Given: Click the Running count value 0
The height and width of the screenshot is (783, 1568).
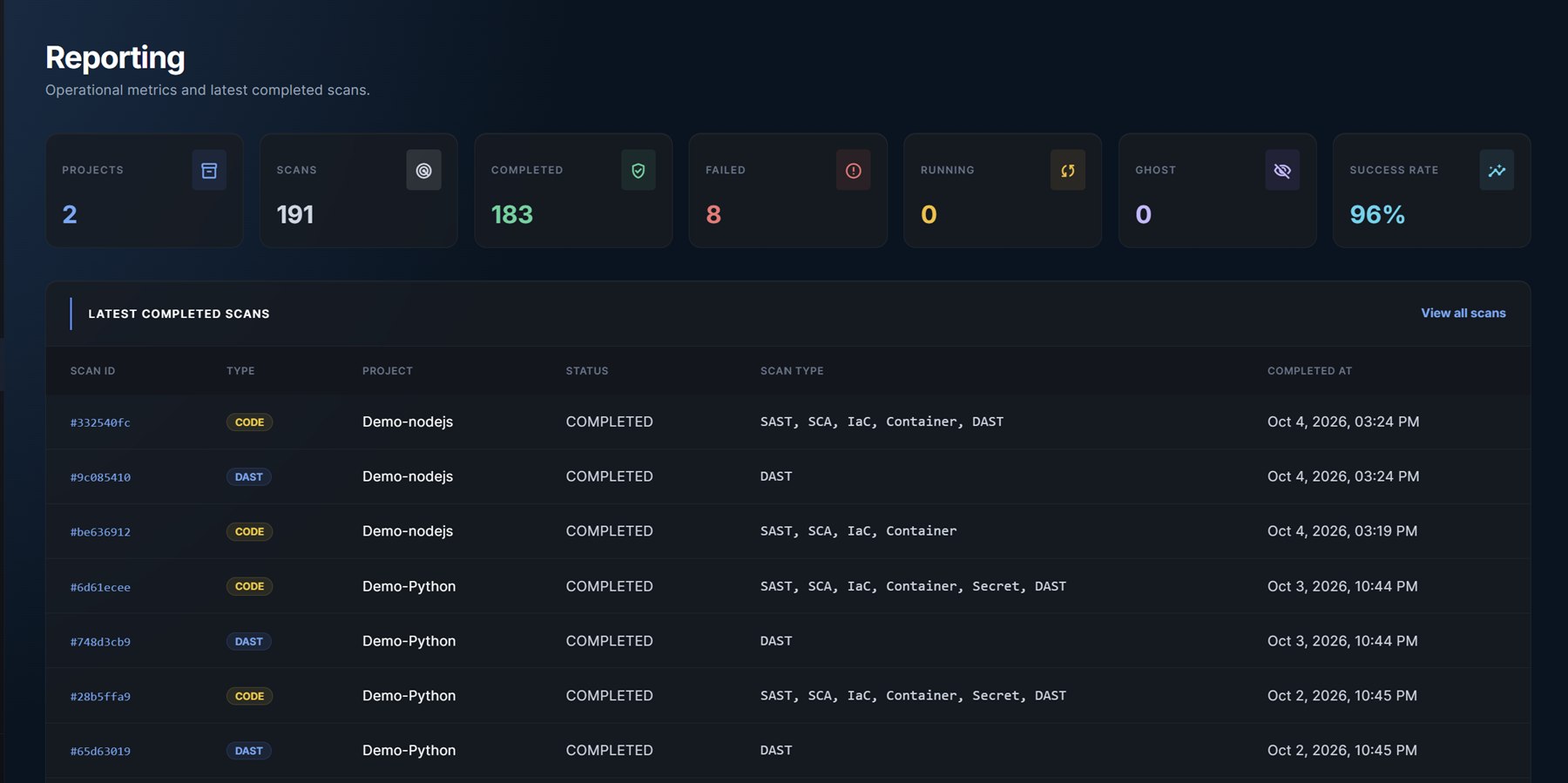Looking at the screenshot, I should 929,215.
